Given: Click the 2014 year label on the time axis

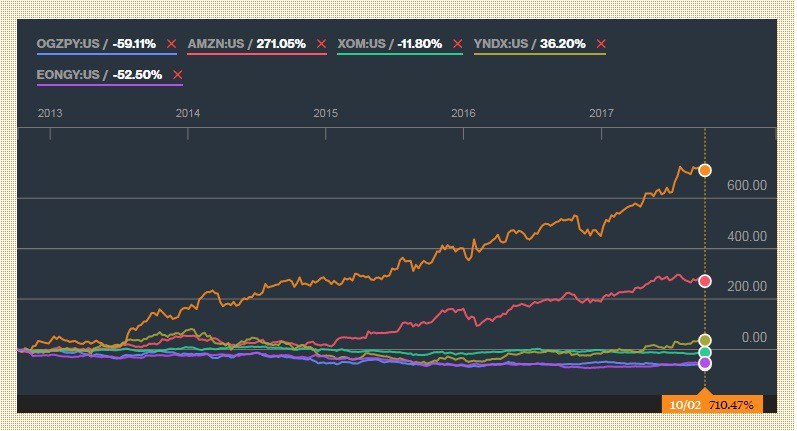Looking at the screenshot, I should pyautogui.click(x=188, y=113).
